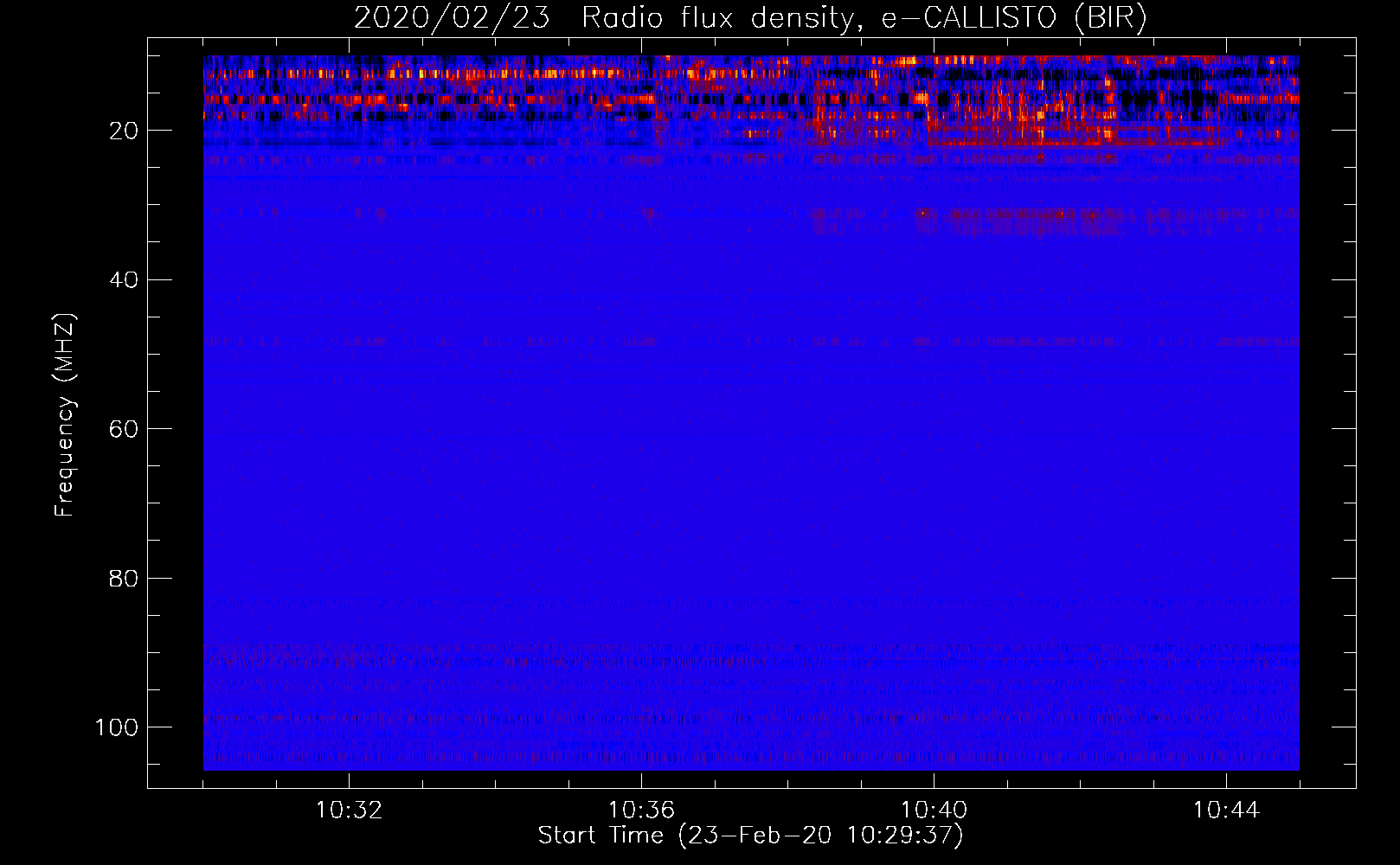Image resolution: width=1400 pixels, height=865 pixels.
Task: Click the 10:36 time tick label
Action: [x=641, y=810]
